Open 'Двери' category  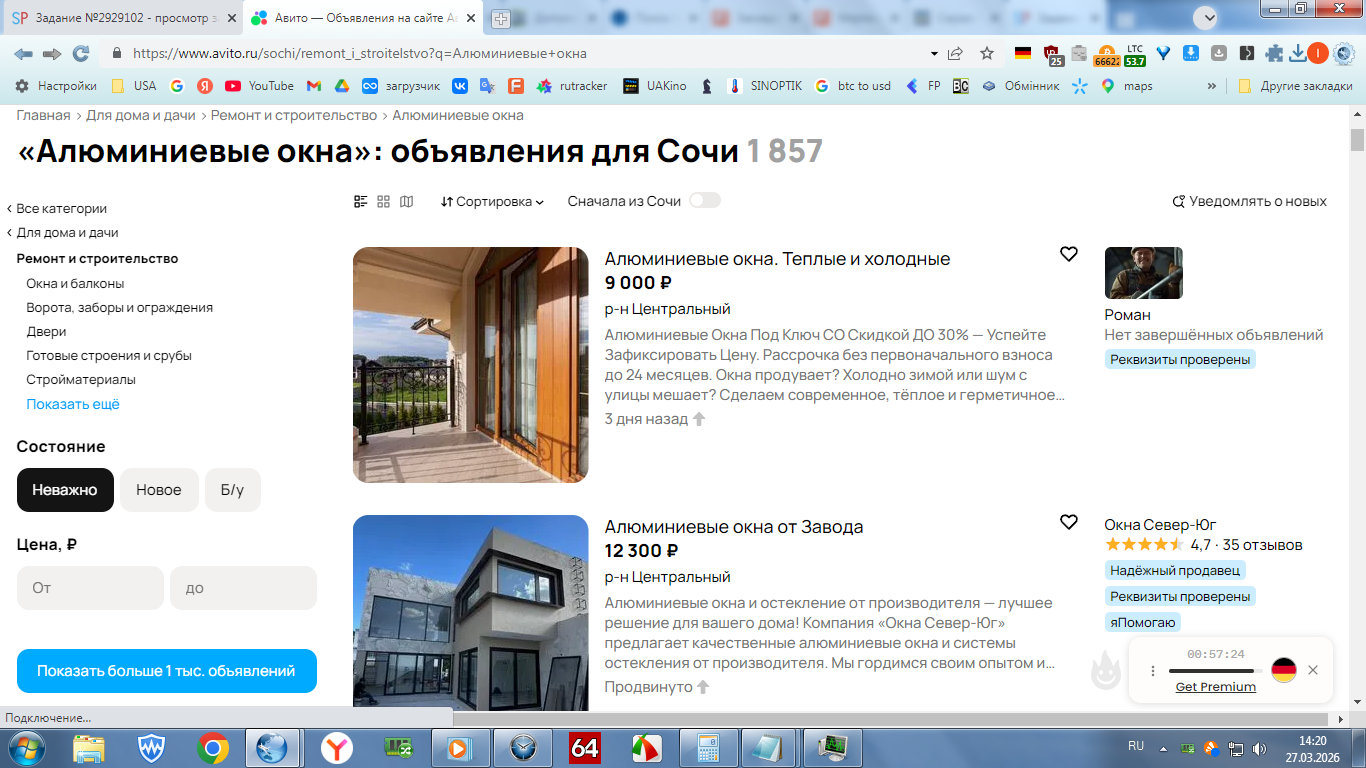pyautogui.click(x=46, y=331)
